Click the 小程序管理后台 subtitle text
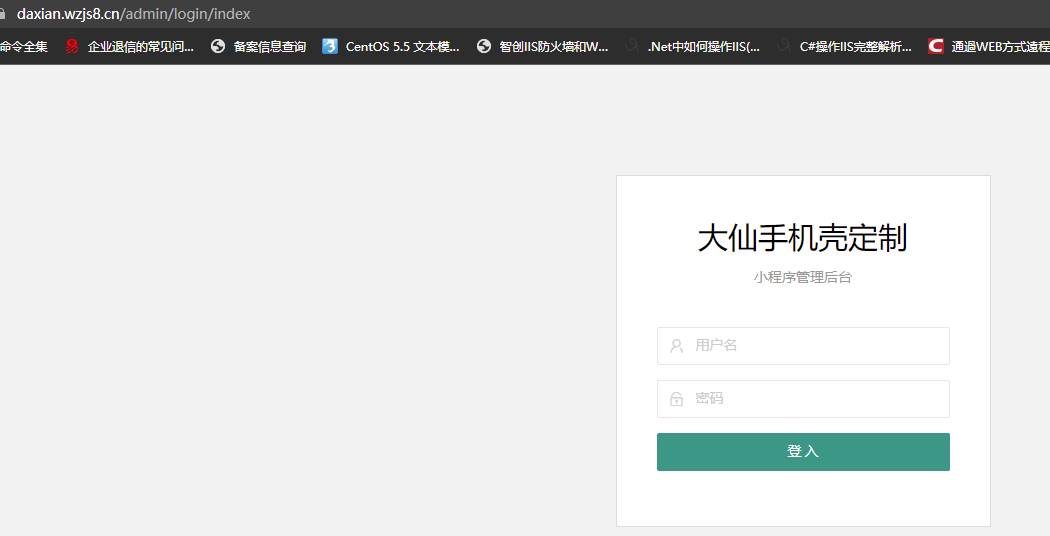This screenshot has width=1050, height=536. [802, 277]
